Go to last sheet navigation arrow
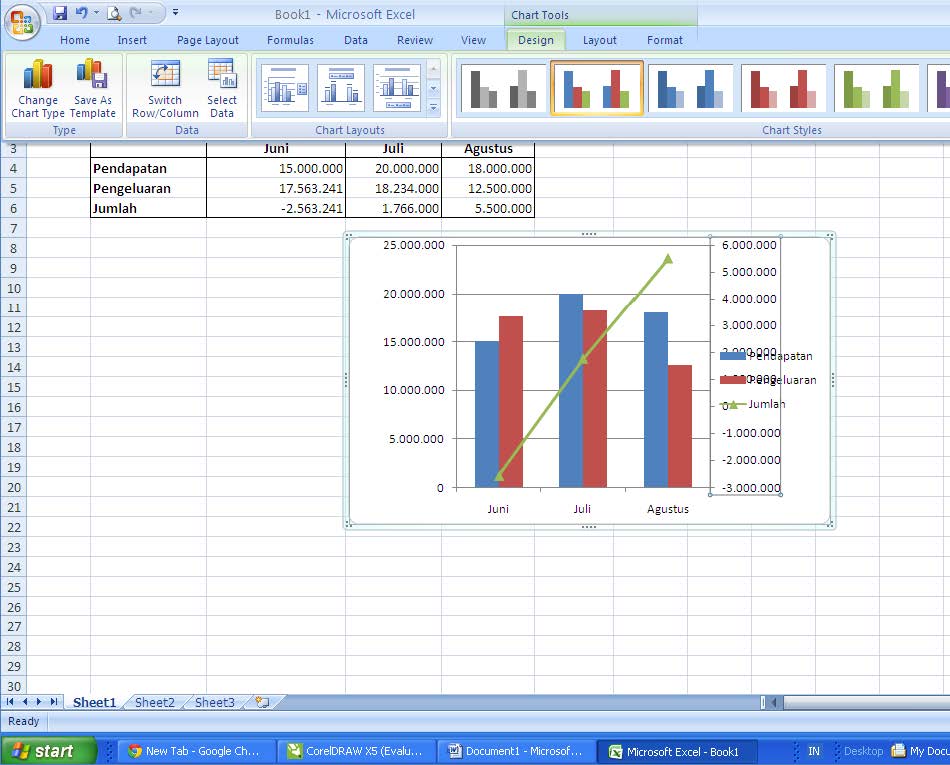This screenshot has height=765, width=950. (54, 701)
